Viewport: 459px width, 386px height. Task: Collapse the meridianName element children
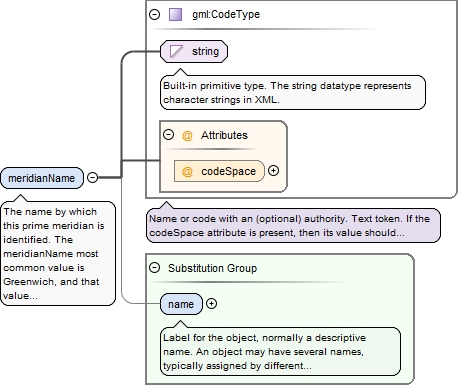92,177
